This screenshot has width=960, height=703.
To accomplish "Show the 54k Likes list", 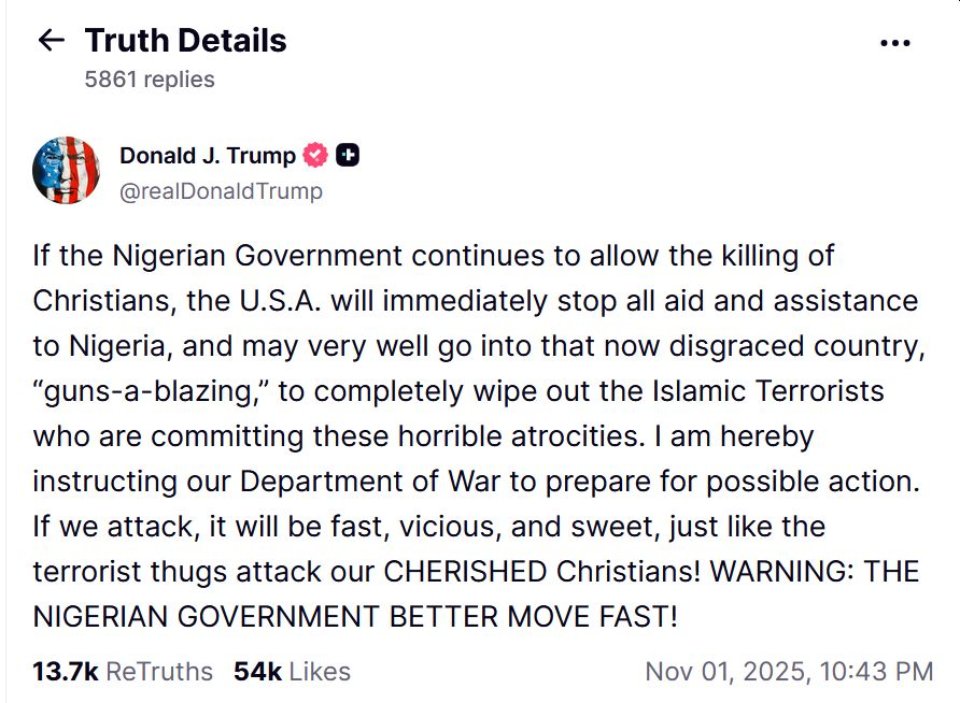I will point(292,671).
